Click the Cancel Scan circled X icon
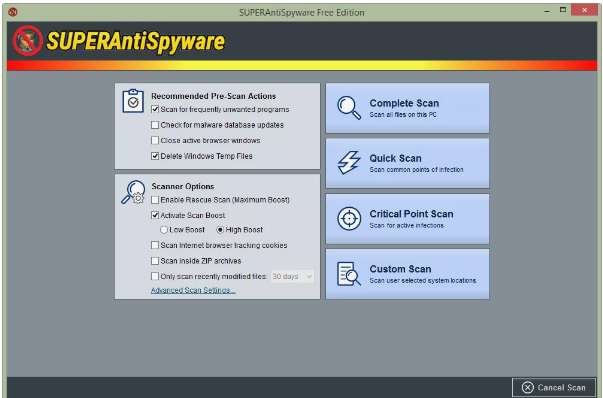This screenshot has height=398, width=603. coord(528,387)
